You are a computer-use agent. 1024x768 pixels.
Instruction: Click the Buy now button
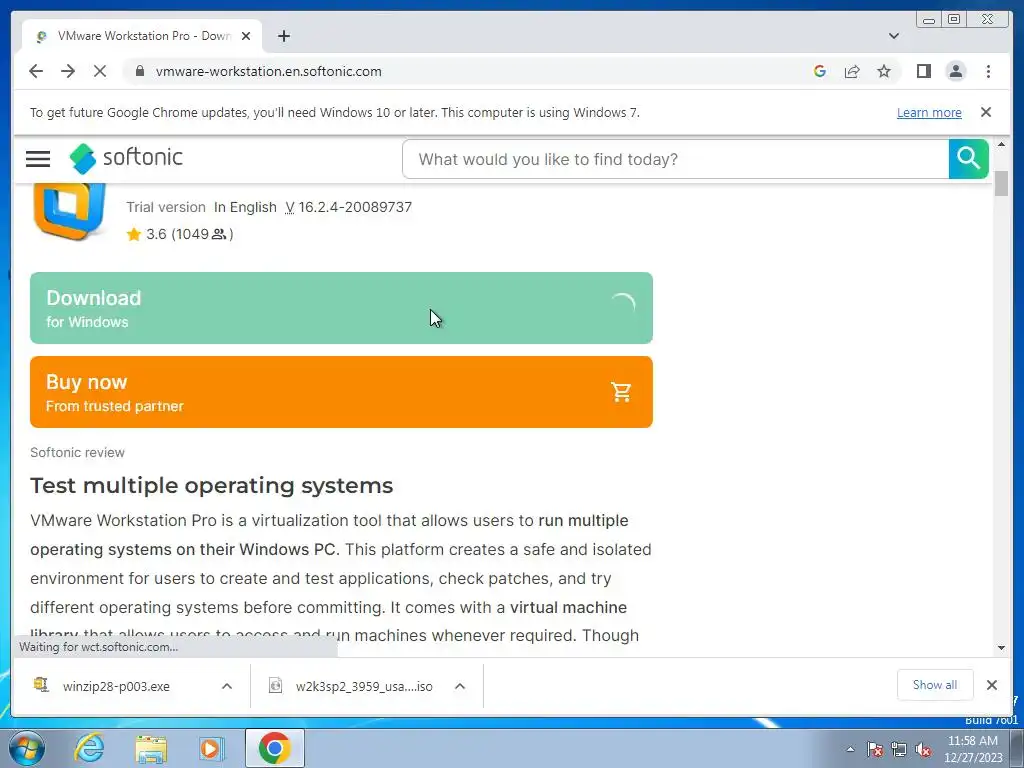click(x=342, y=392)
